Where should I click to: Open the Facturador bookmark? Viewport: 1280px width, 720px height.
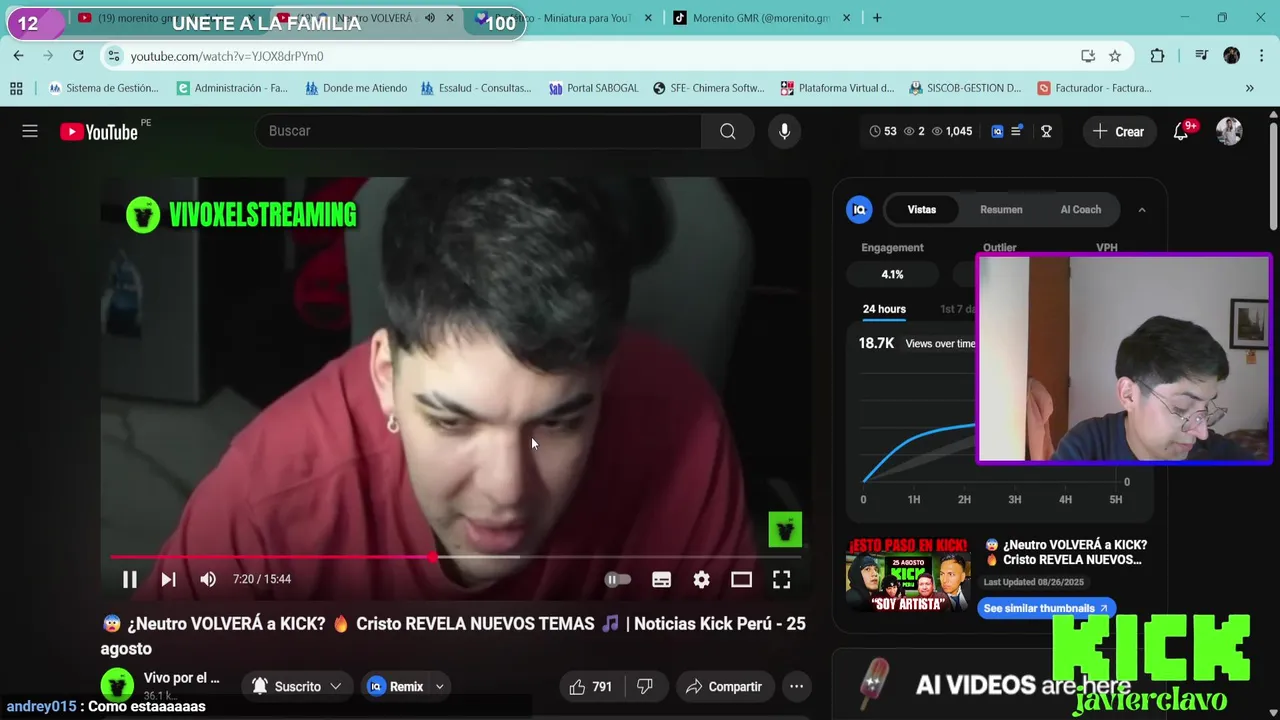tap(1094, 88)
